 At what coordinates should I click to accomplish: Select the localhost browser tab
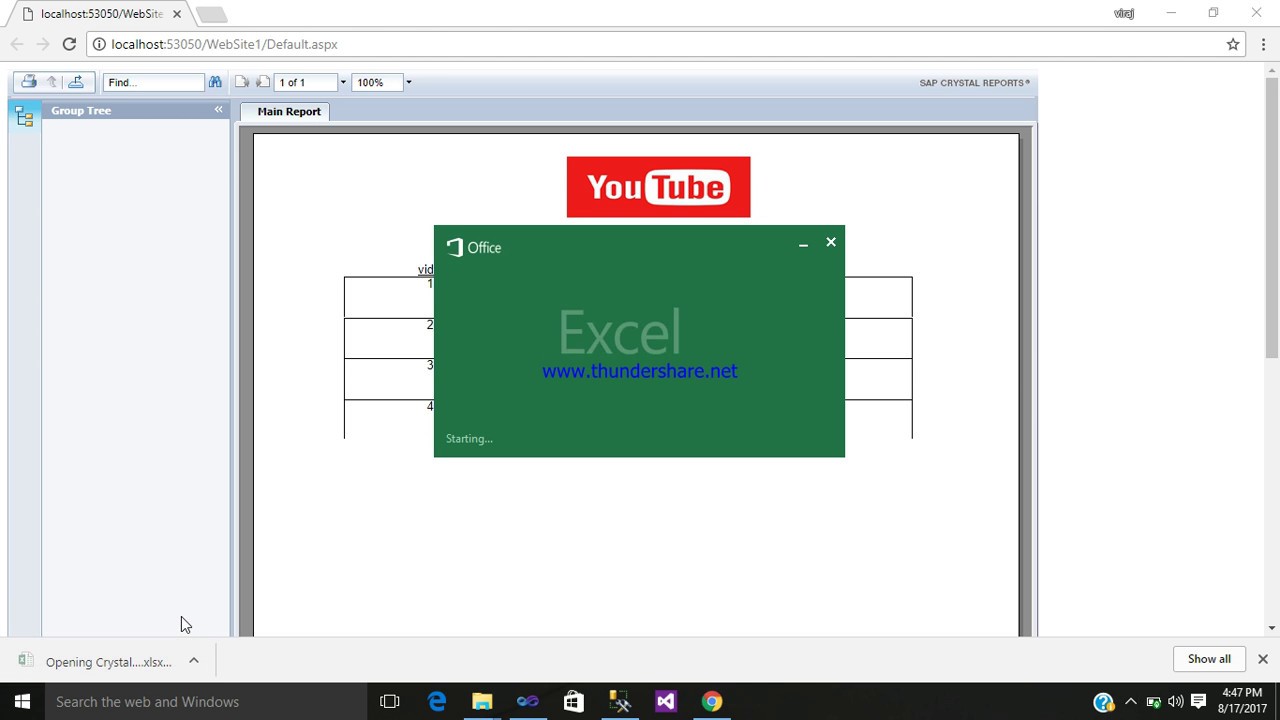point(101,14)
